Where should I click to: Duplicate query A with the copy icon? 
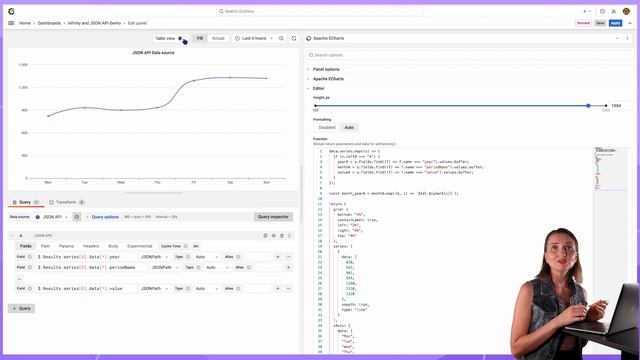pyautogui.click(x=265, y=236)
